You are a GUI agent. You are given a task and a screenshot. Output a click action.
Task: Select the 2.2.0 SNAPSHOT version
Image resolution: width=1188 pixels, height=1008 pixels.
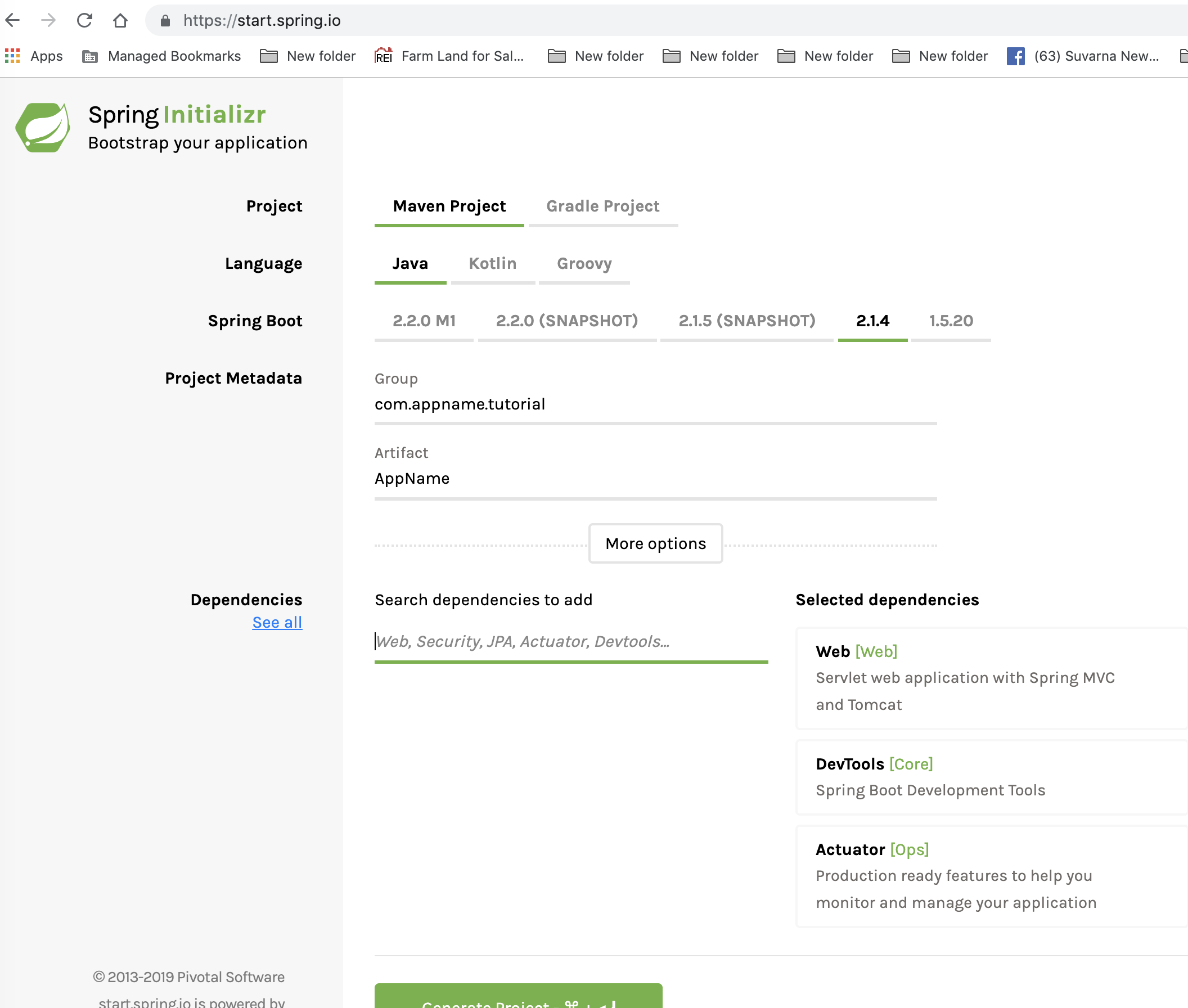(567, 321)
